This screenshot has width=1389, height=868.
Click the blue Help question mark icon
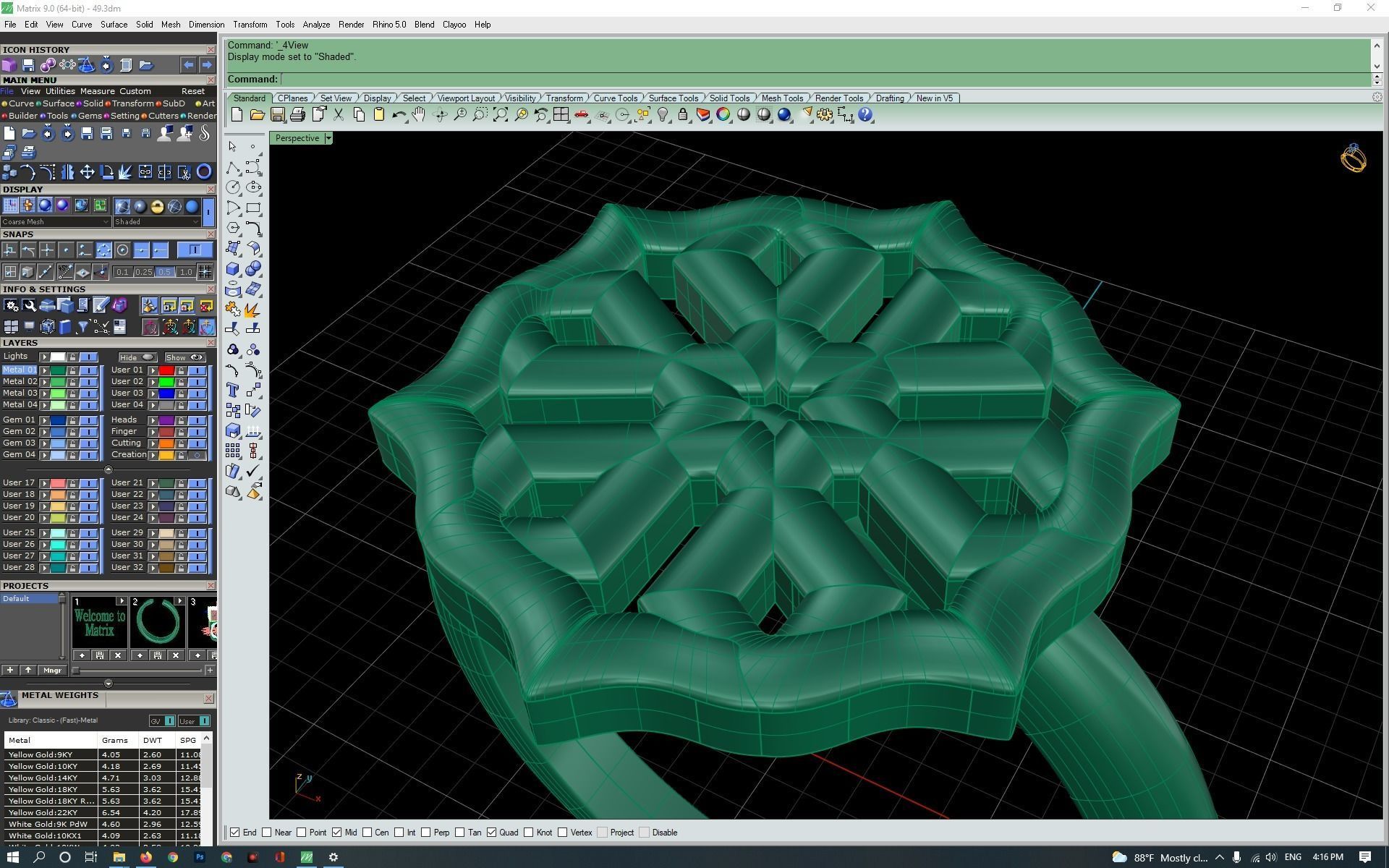click(x=865, y=114)
